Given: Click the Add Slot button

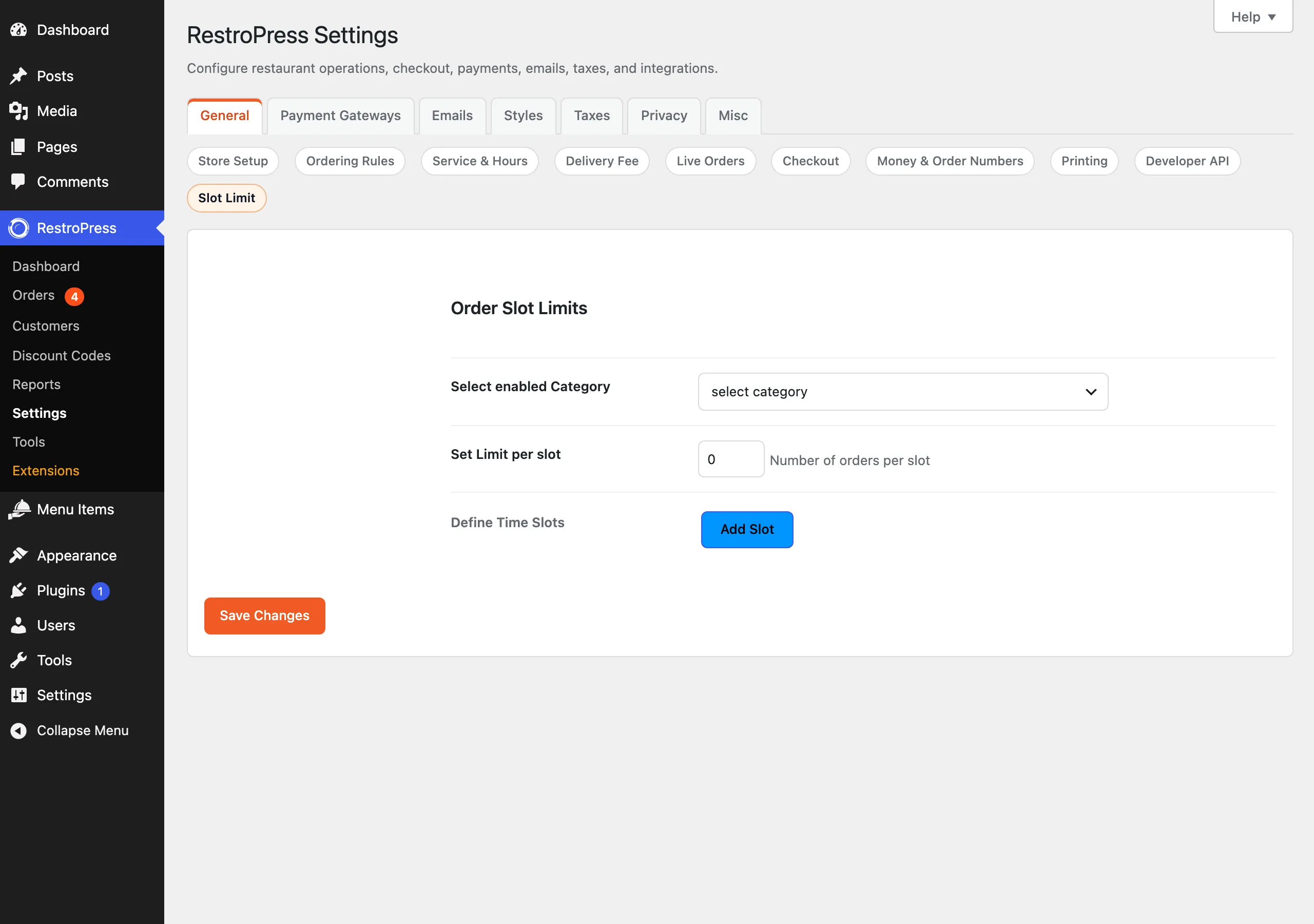Looking at the screenshot, I should 747,530.
